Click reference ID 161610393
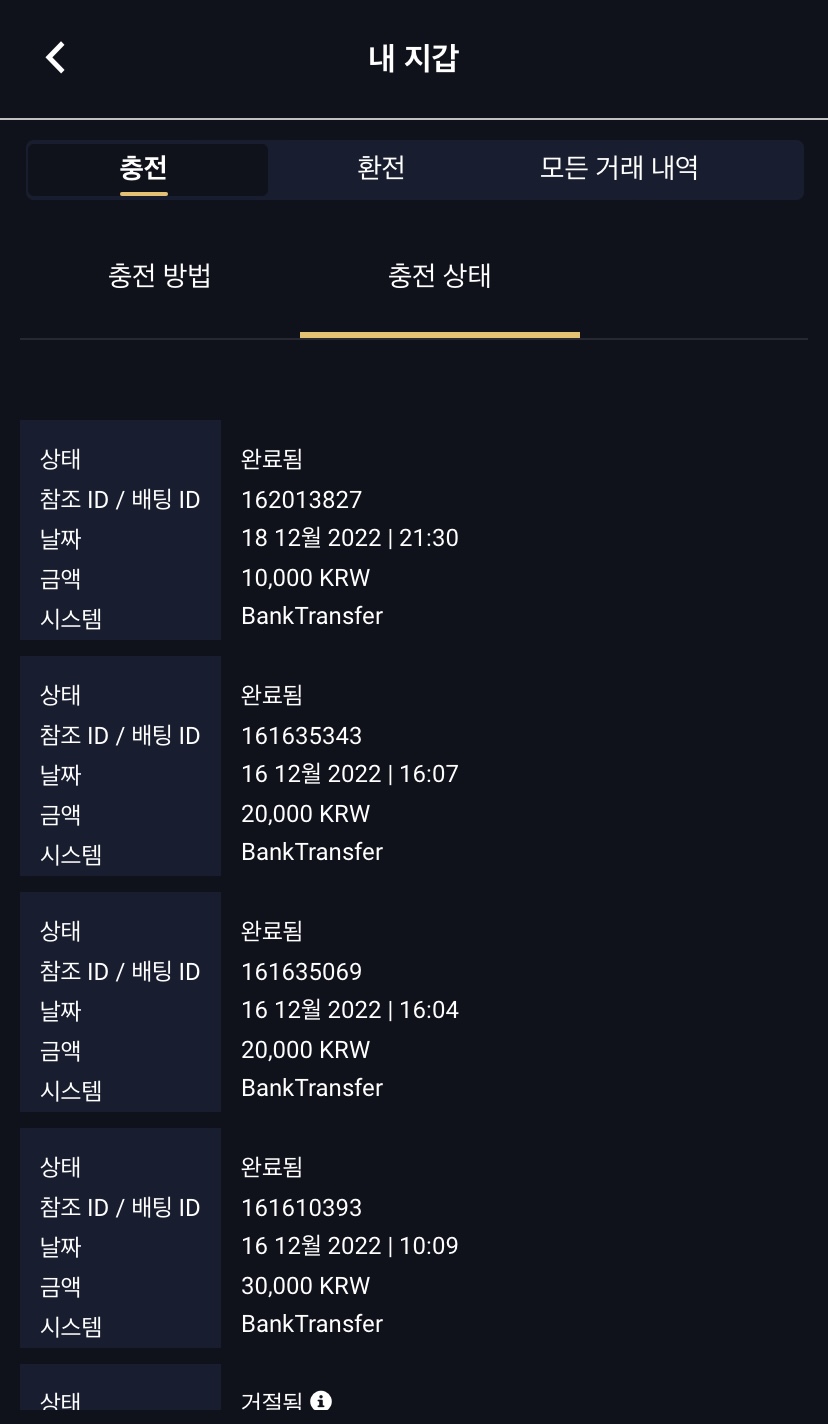This screenshot has width=828, height=1424. (302, 1207)
